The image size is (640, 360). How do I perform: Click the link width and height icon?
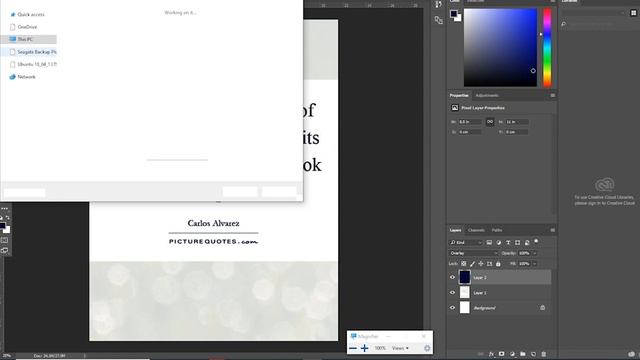[490, 122]
